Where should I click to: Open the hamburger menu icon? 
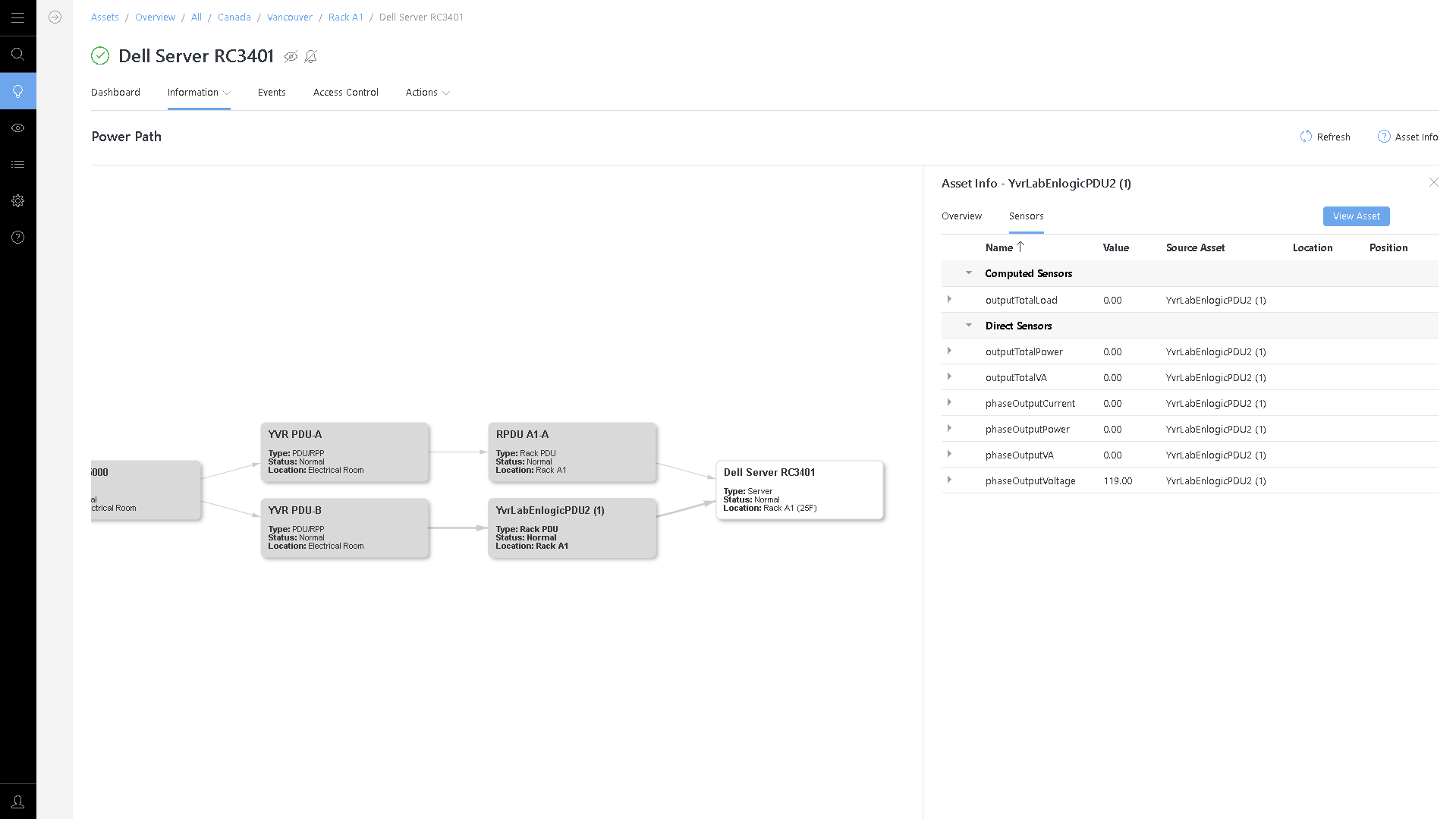(17, 17)
